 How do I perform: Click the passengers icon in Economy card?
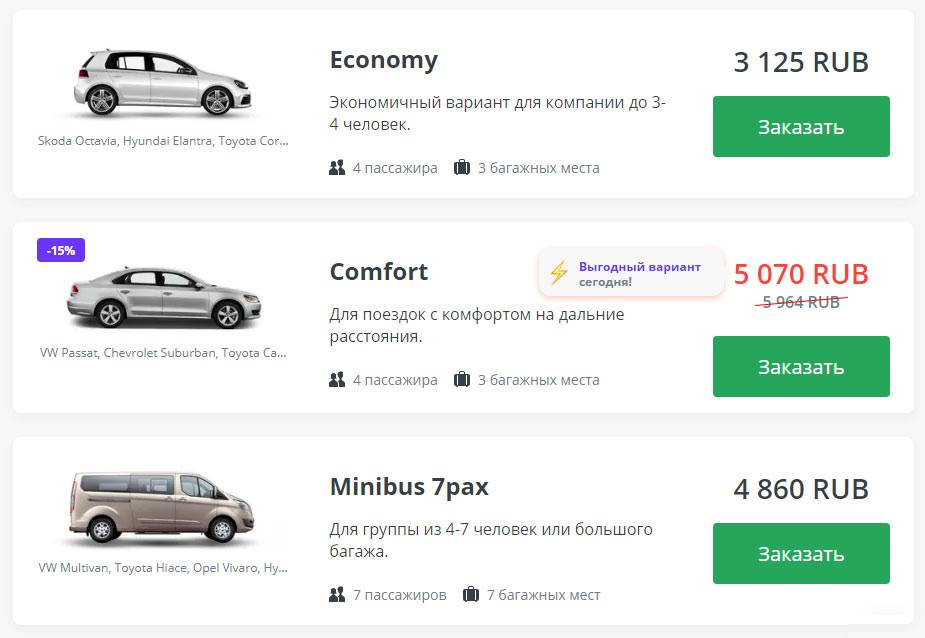point(337,168)
